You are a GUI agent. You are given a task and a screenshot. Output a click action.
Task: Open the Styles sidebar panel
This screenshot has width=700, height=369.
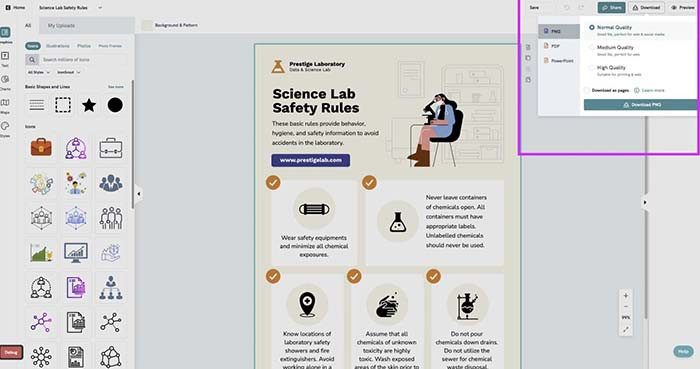(x=5, y=126)
